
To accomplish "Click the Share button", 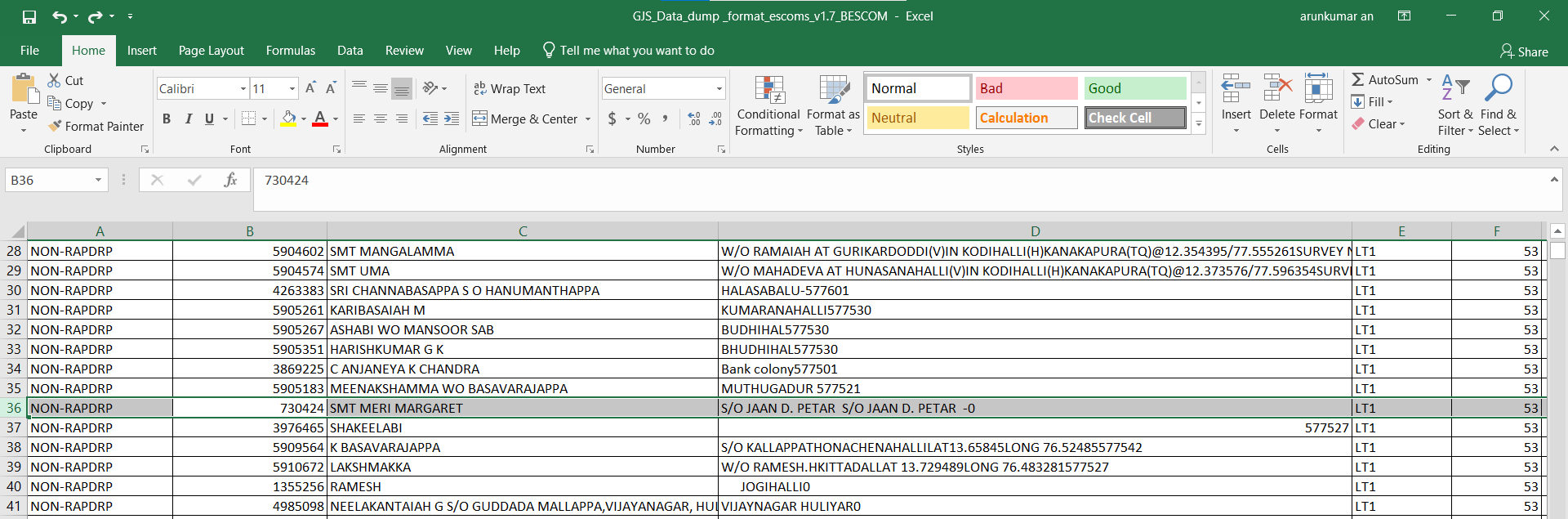I will pyautogui.click(x=1524, y=51).
